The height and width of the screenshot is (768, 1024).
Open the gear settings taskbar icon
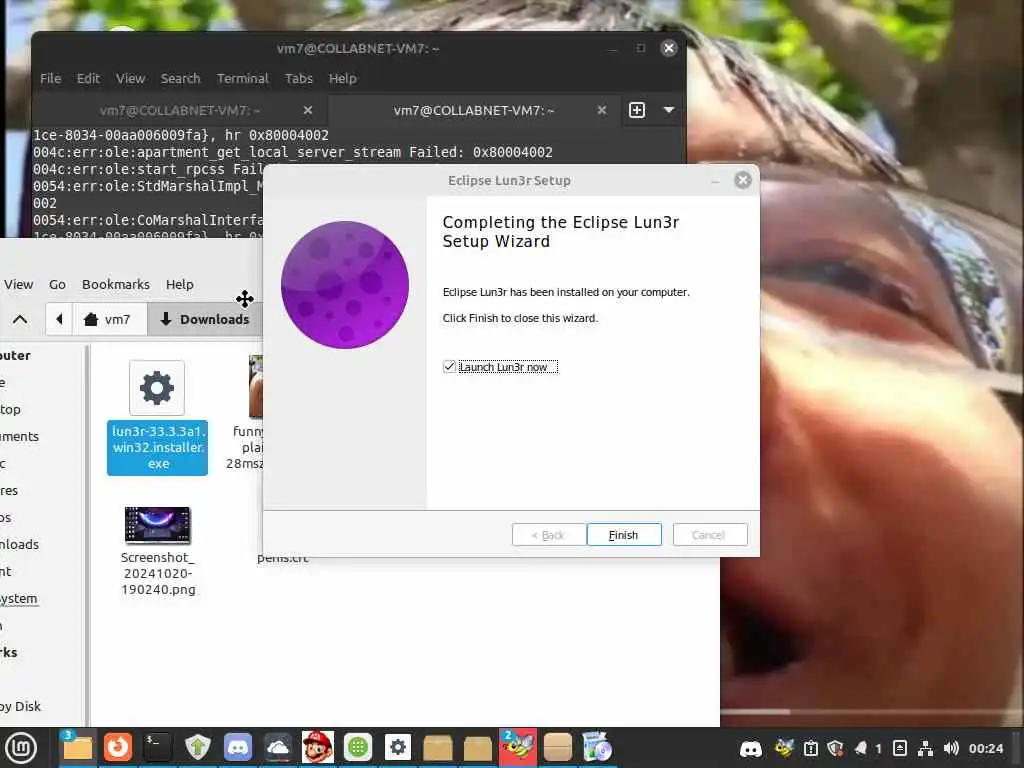pos(398,748)
